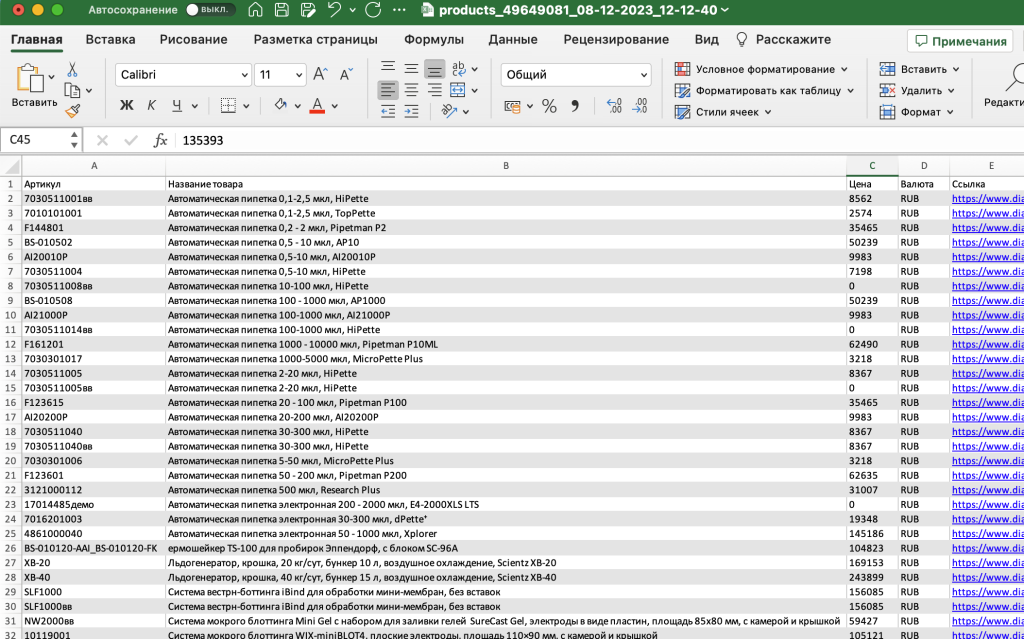Viewport: 1024px width, 639px height.
Task: Click the Name Box showing C45
Action: [40, 141]
